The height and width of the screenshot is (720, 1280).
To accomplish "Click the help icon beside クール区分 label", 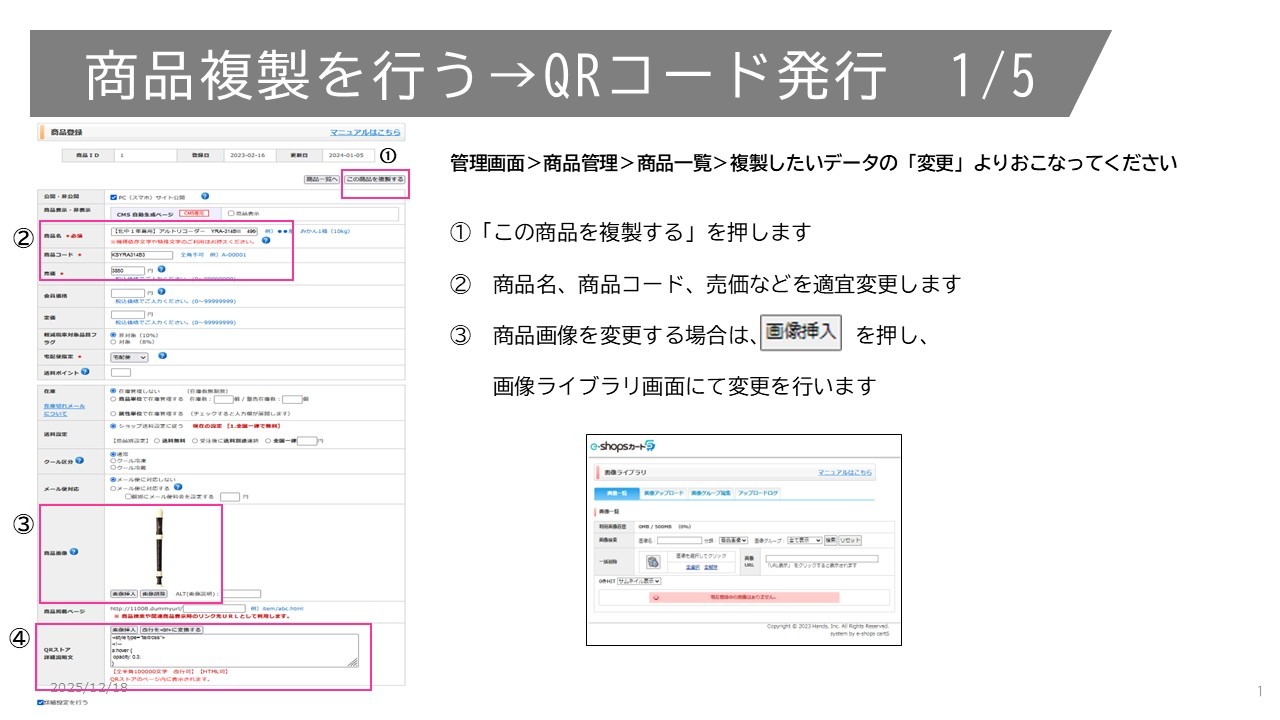I will (79, 461).
